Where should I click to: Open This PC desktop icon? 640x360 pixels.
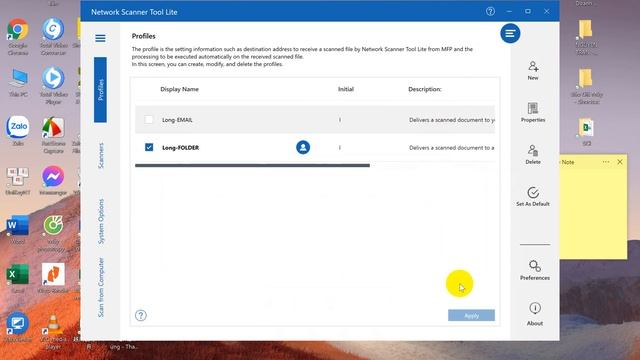click(x=18, y=83)
